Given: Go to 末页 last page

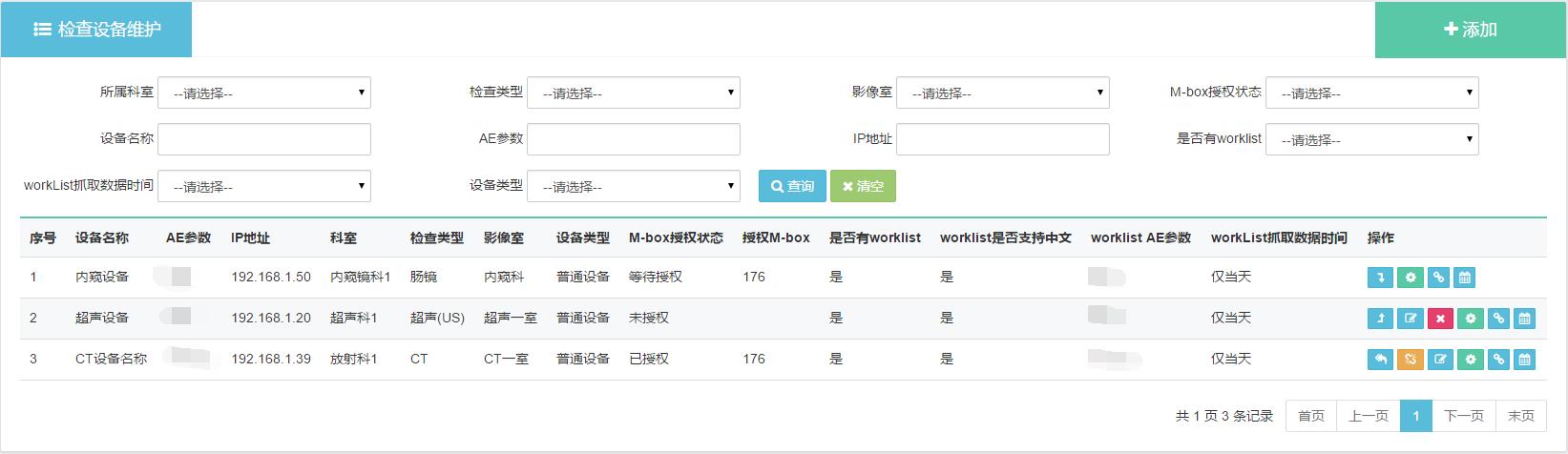Looking at the screenshot, I should coord(1521,416).
